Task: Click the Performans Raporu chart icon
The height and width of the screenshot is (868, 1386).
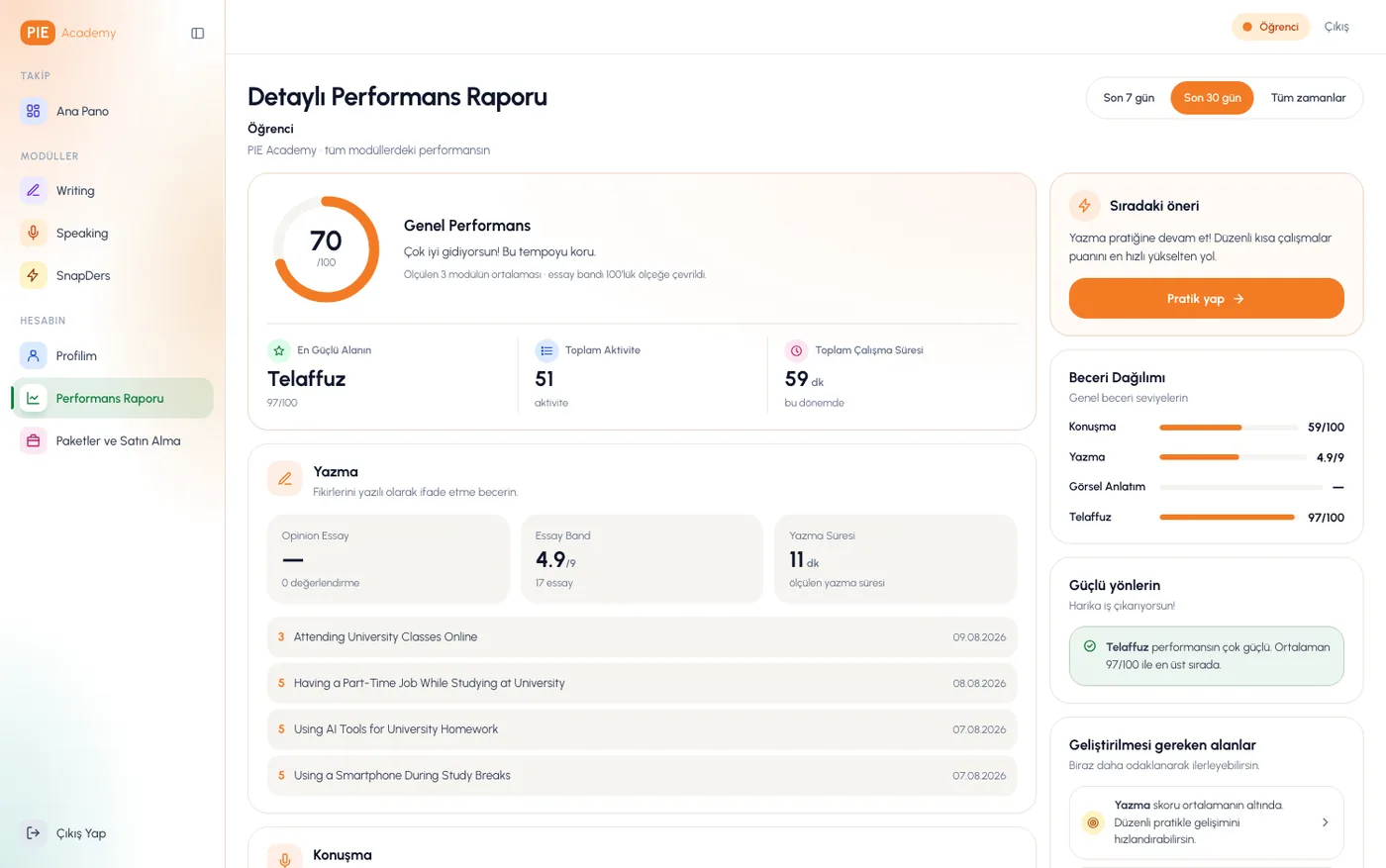Action: click(34, 398)
